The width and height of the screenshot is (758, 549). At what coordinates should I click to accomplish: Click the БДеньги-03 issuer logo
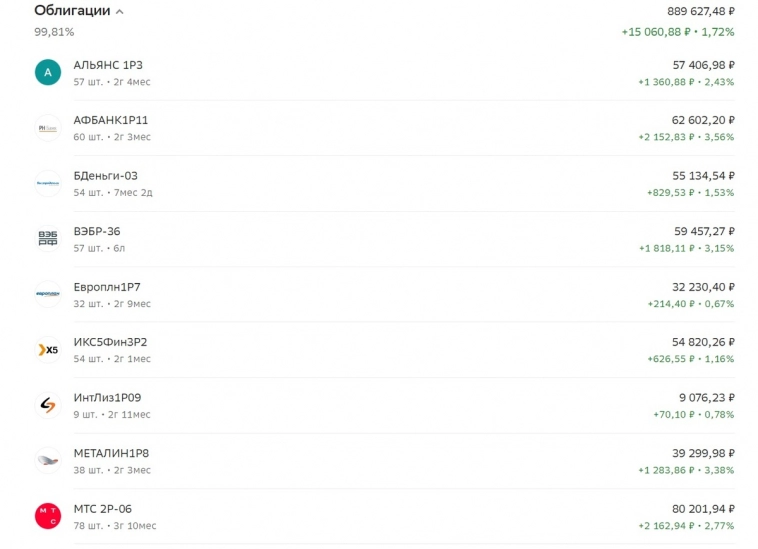[48, 183]
